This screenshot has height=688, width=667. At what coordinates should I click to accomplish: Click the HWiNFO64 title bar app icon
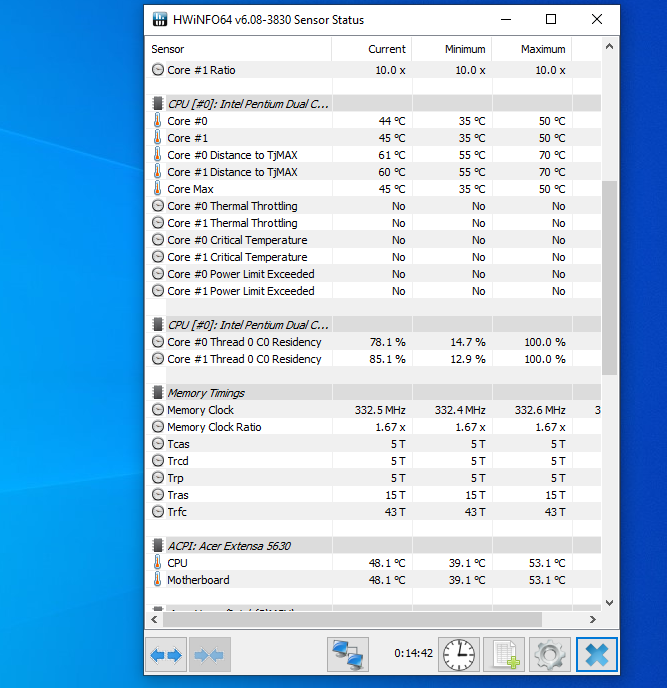tap(160, 19)
